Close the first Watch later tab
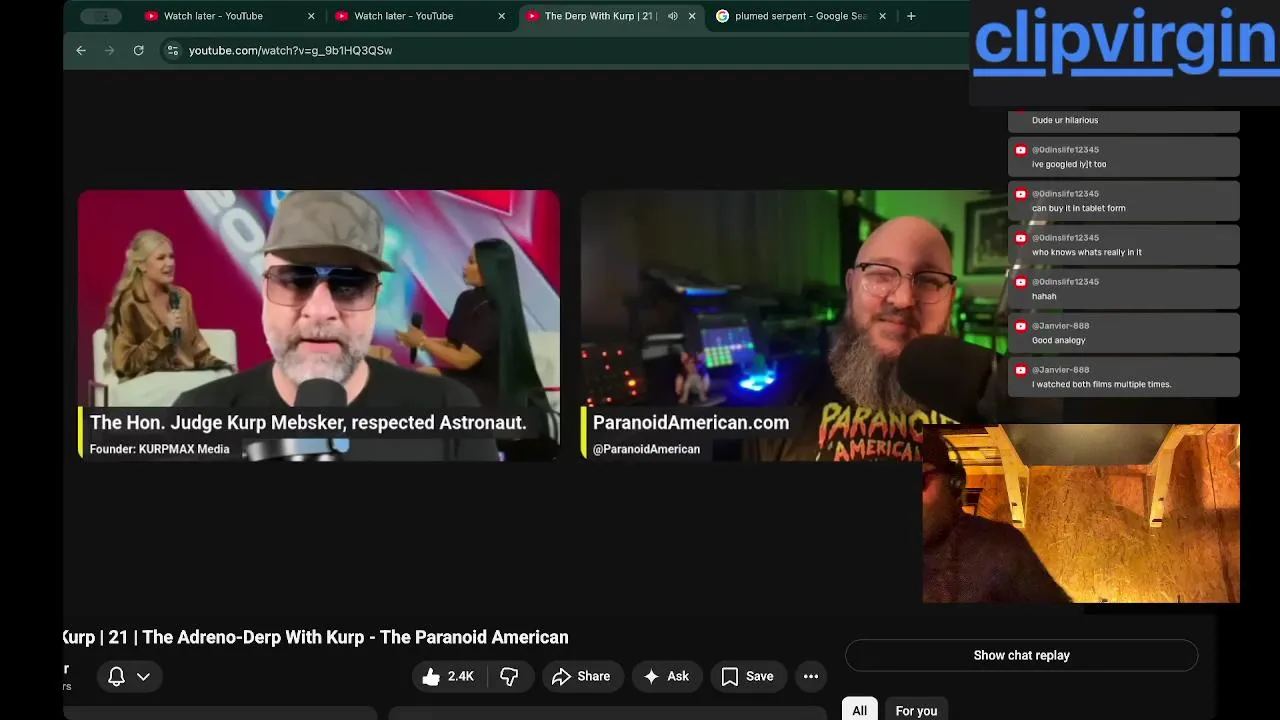The image size is (1280, 720). point(311,16)
